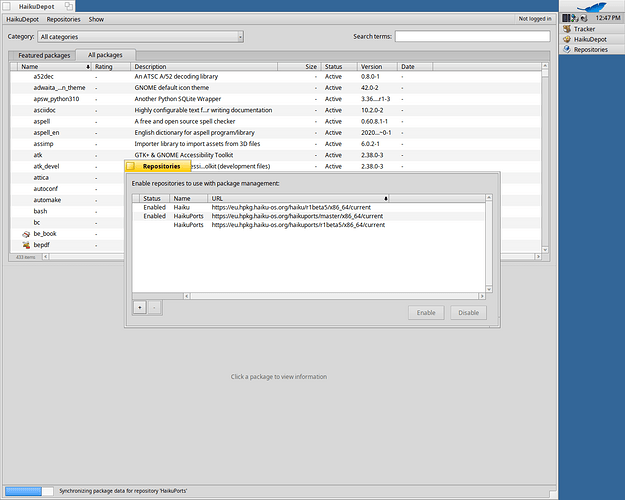Click Enable button in Repositories window
Image resolution: width=625 pixels, height=500 pixels.
tap(426, 313)
